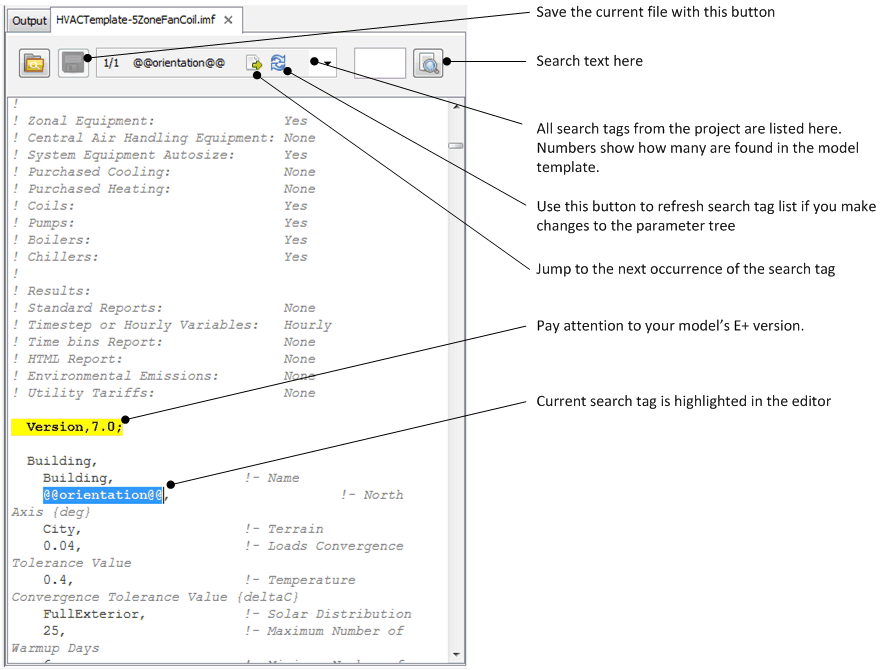Open file with the folder icon
The height and width of the screenshot is (670, 881).
(34, 63)
